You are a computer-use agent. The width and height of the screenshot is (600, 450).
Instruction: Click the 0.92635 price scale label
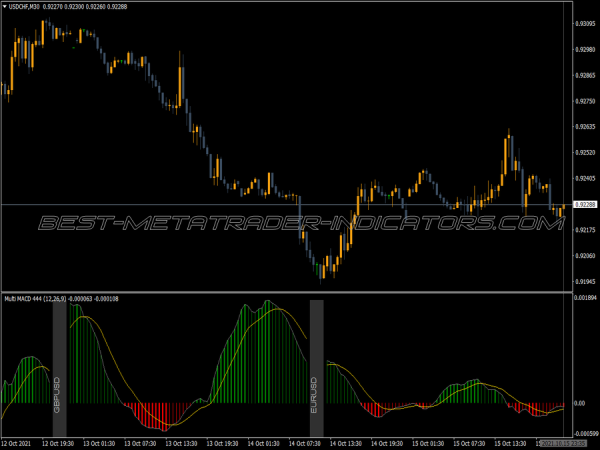click(585, 127)
